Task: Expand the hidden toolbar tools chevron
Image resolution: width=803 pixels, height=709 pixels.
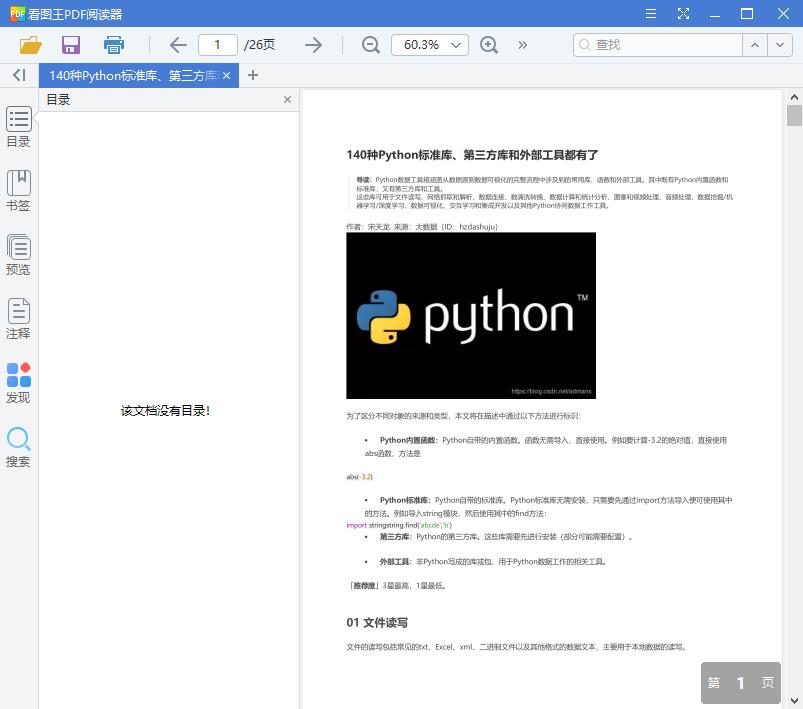Action: (521, 45)
